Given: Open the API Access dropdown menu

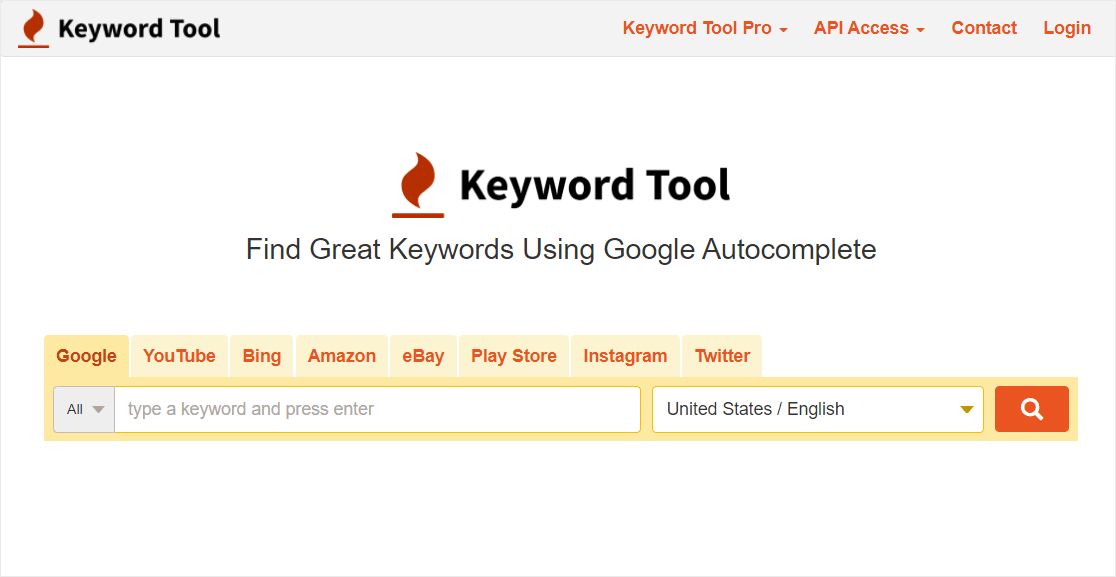Looking at the screenshot, I should pyautogui.click(x=869, y=28).
